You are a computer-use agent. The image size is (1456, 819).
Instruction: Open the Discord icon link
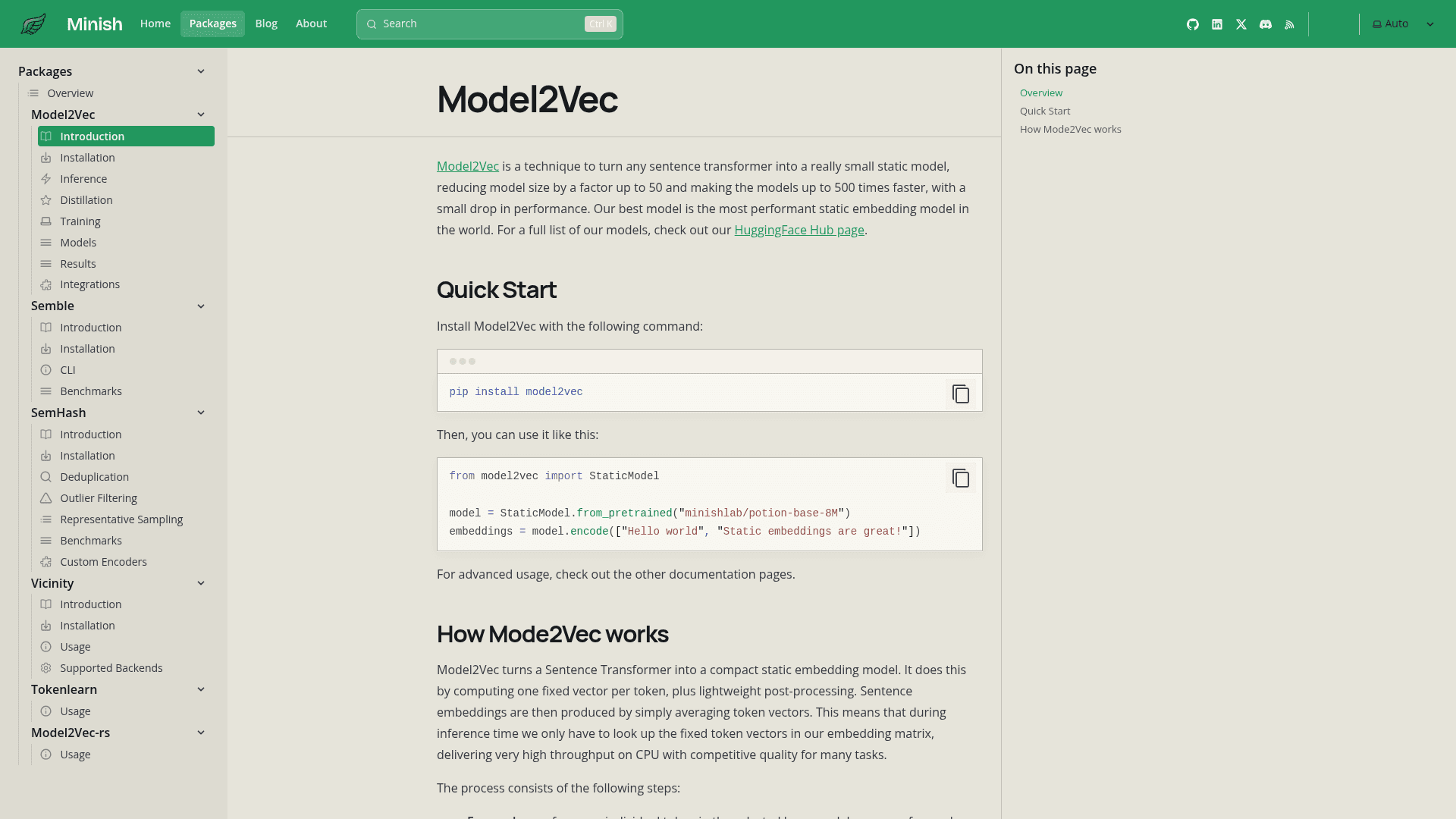[x=1266, y=24]
